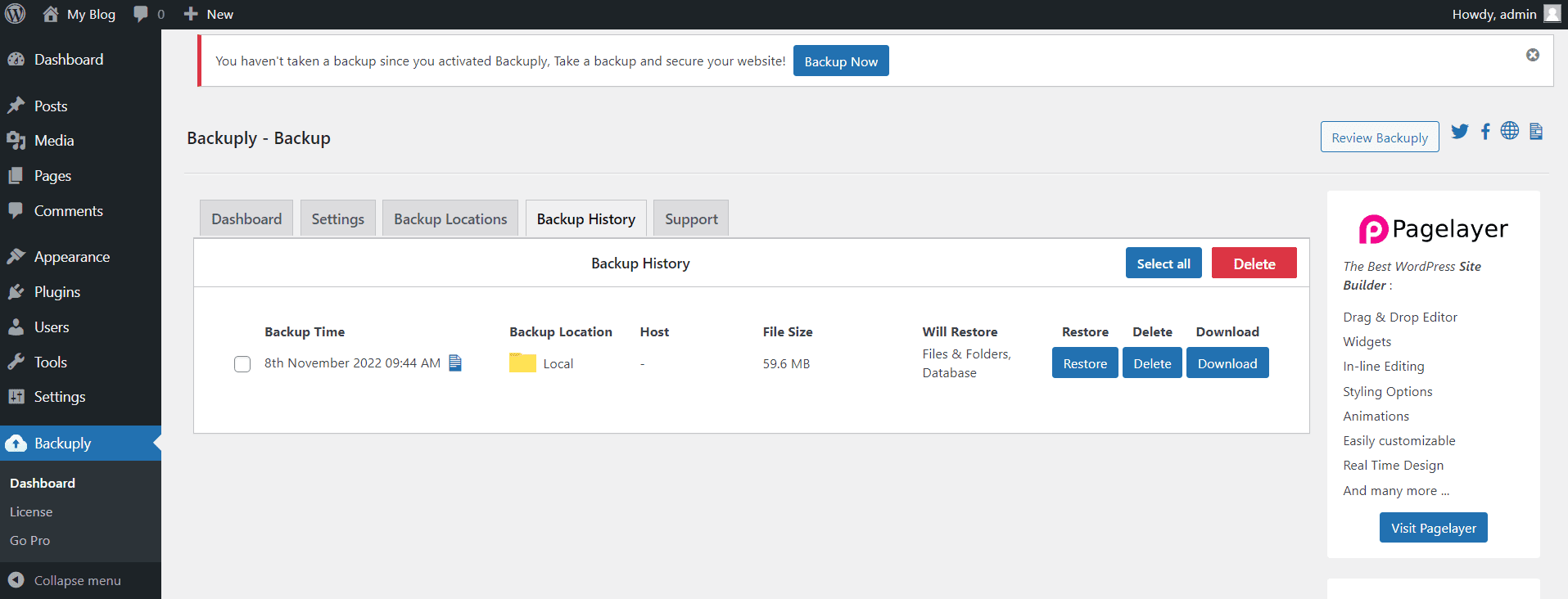Open Pages menu
Image resolution: width=1568 pixels, height=599 pixels.
coord(80,176)
